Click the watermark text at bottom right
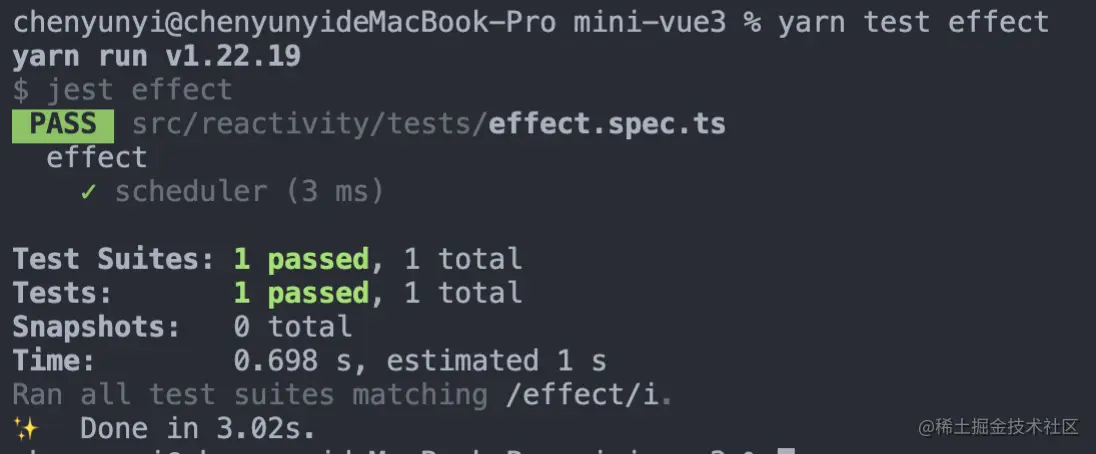Image resolution: width=1096 pixels, height=454 pixels. coord(1000,427)
